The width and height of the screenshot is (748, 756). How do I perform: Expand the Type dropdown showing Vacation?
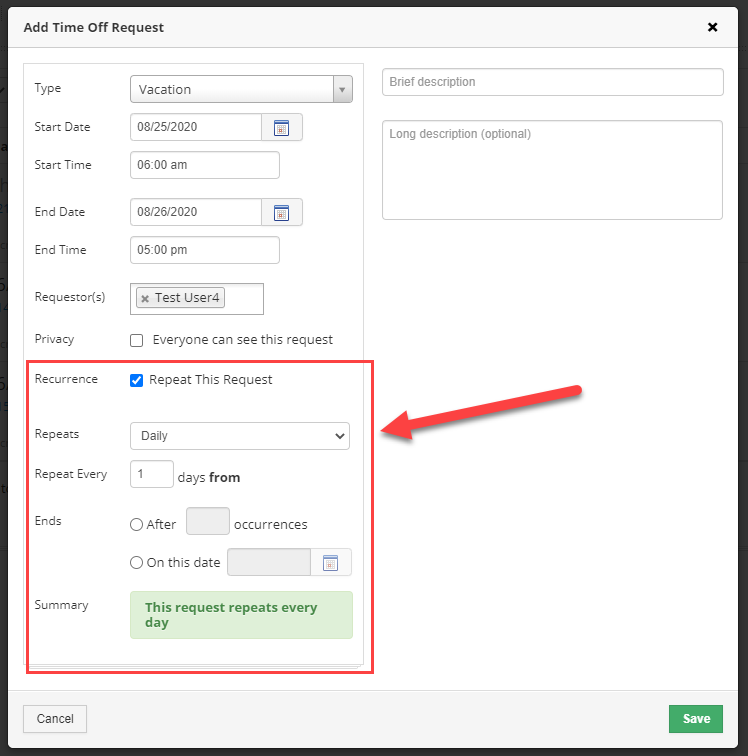pos(241,90)
